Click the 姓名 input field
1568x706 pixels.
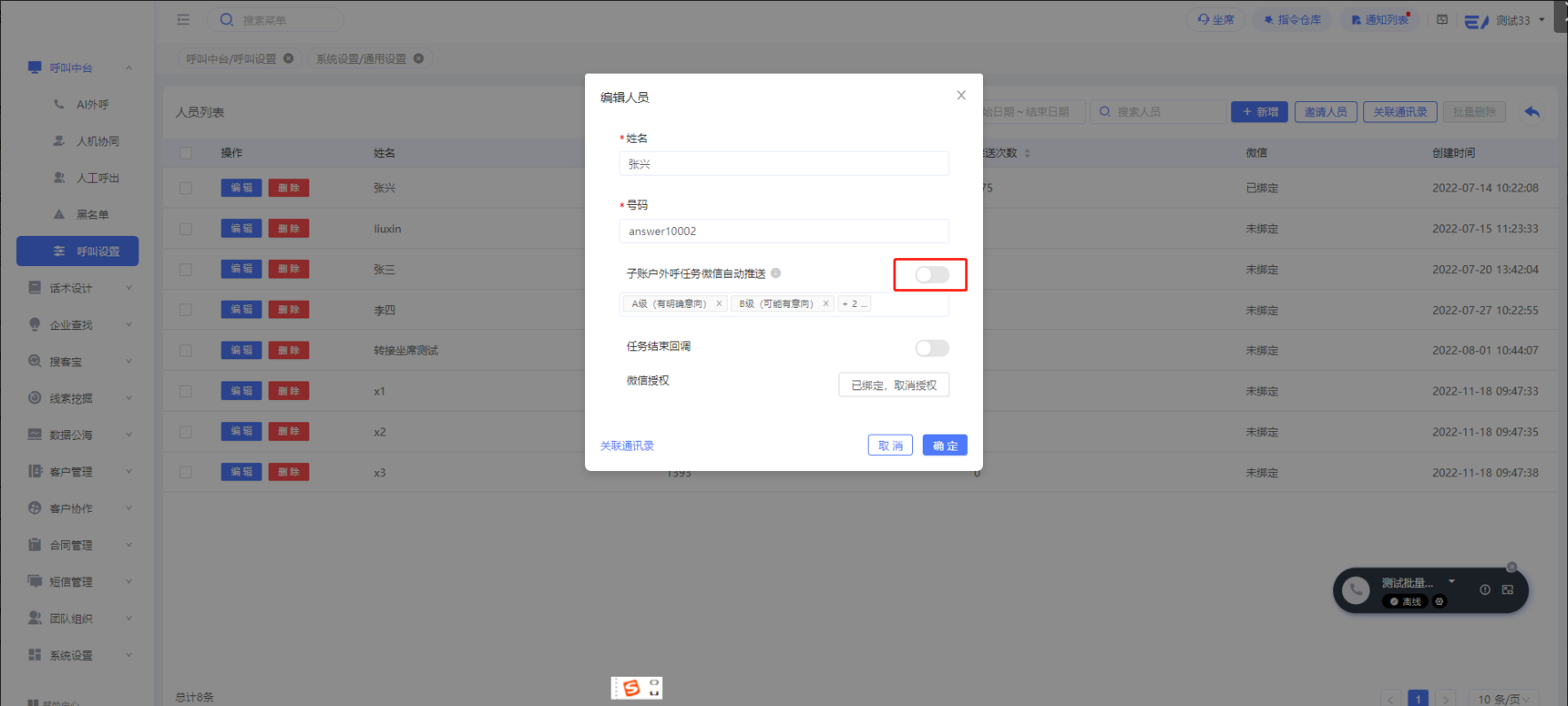tap(784, 164)
